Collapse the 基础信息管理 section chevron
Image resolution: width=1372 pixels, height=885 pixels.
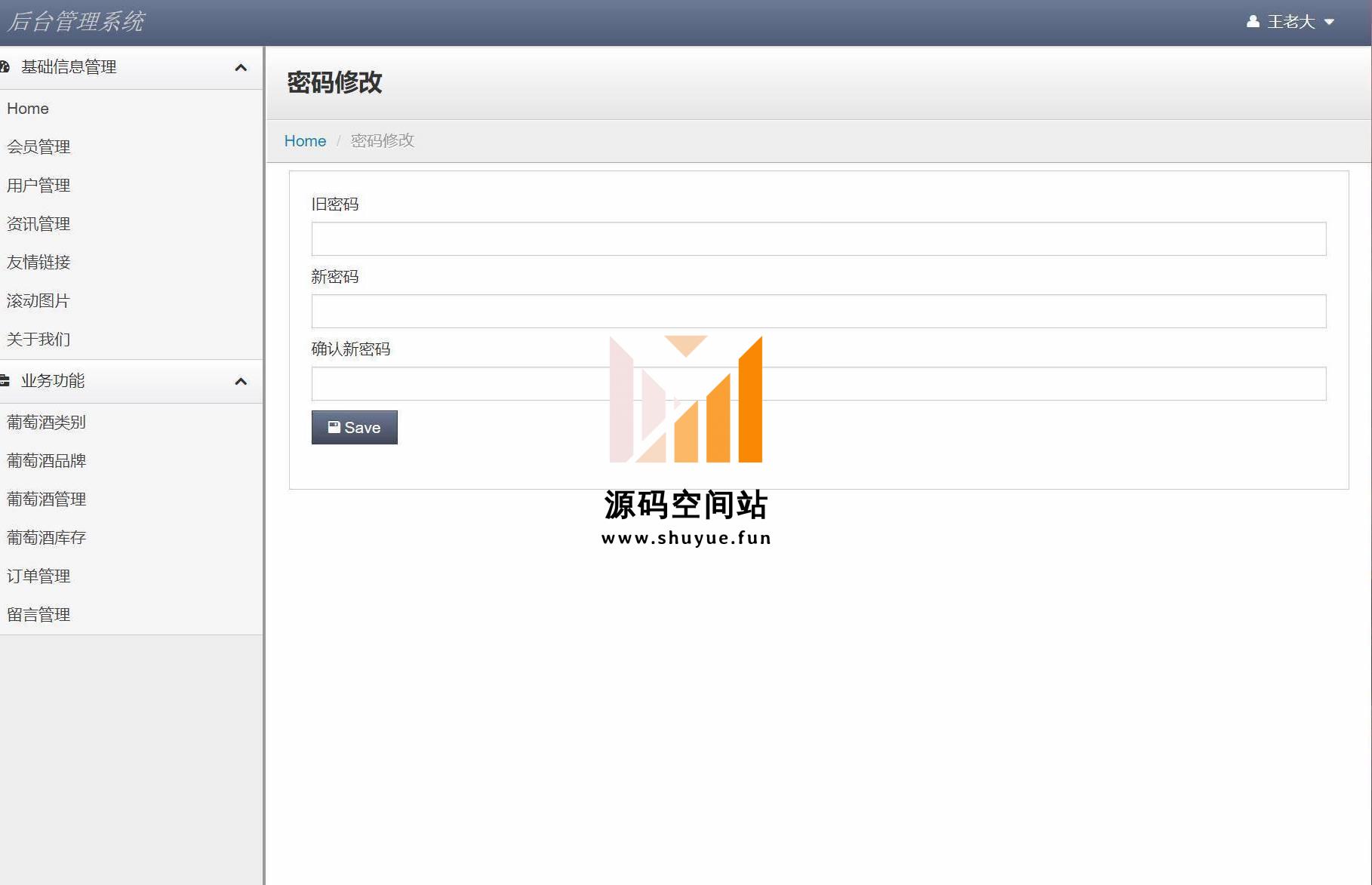point(241,67)
